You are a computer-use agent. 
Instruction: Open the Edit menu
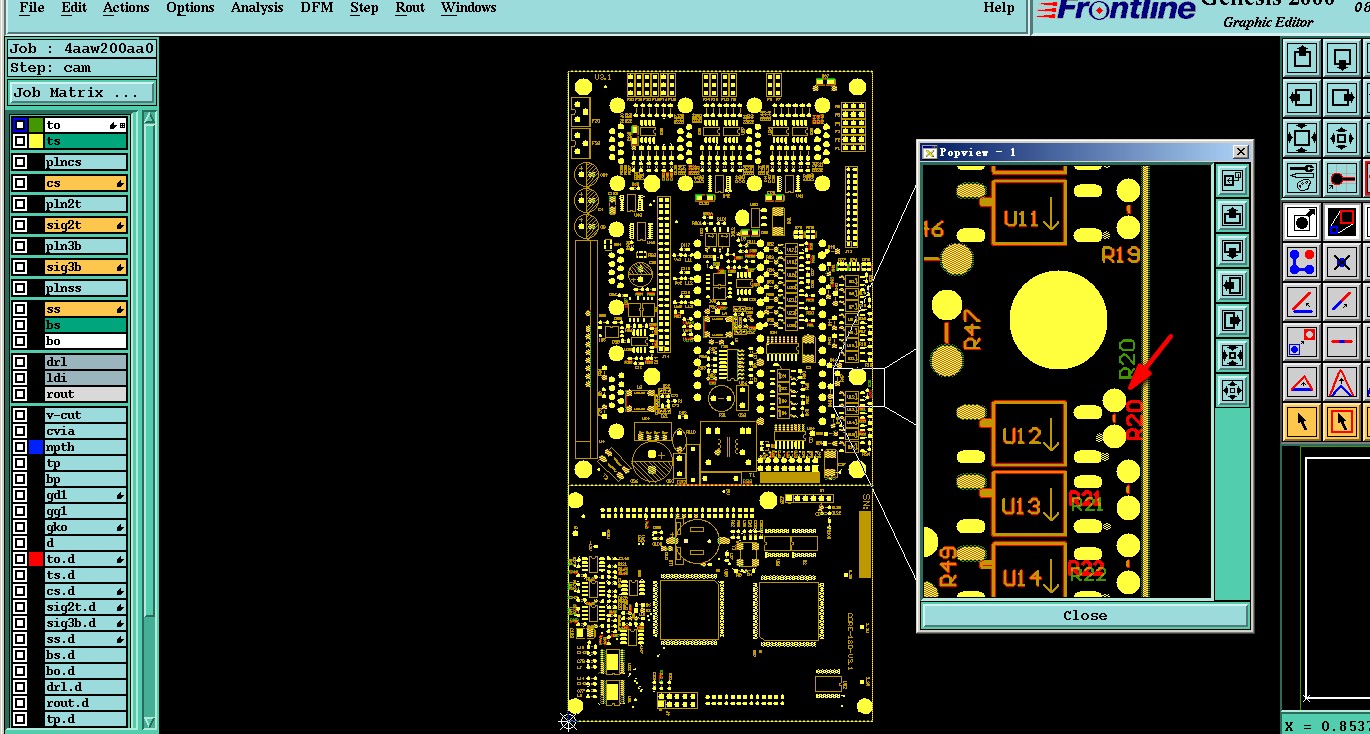(74, 7)
